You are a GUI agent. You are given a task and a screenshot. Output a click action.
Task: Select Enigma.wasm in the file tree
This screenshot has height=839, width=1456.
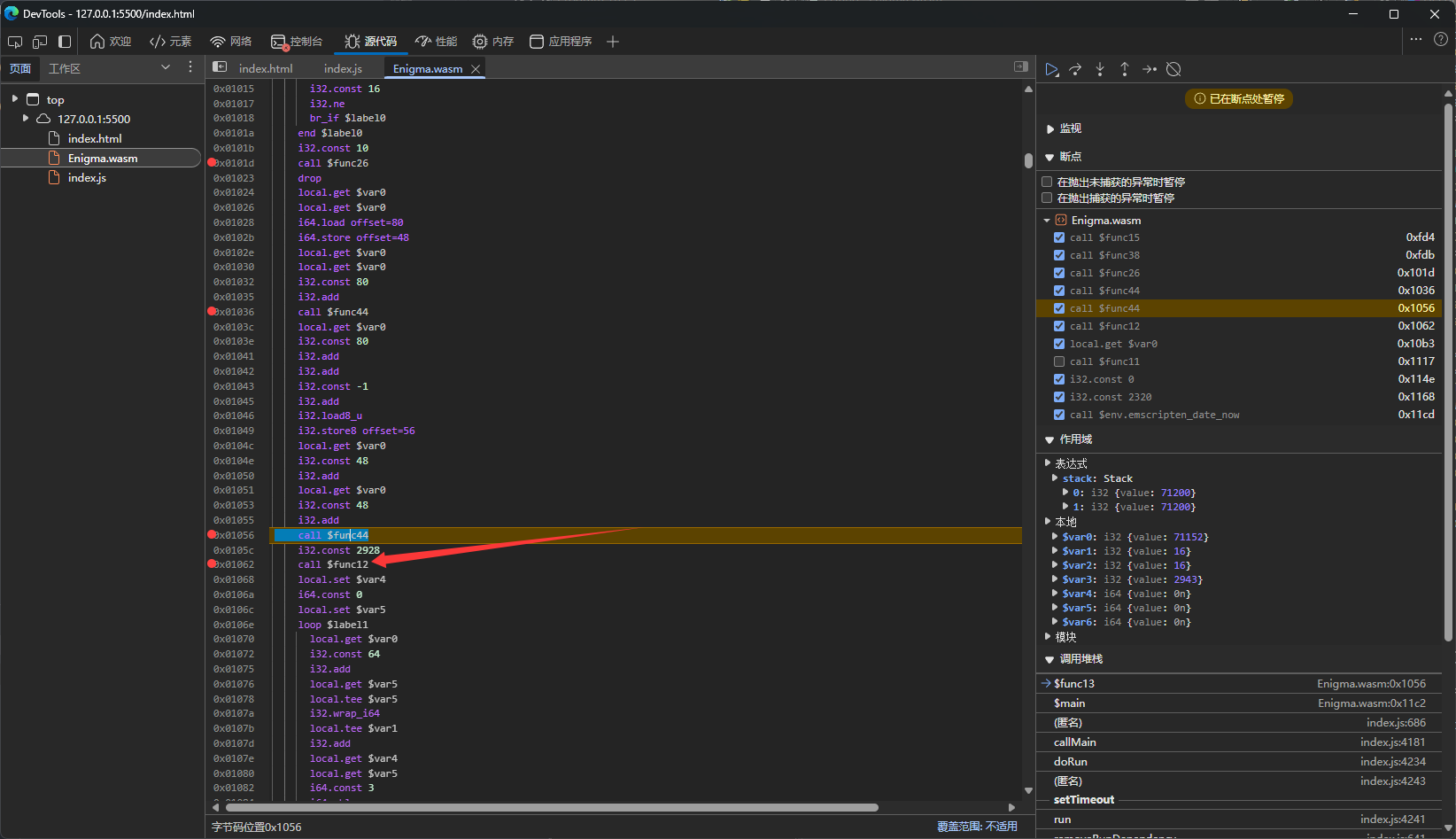point(102,158)
